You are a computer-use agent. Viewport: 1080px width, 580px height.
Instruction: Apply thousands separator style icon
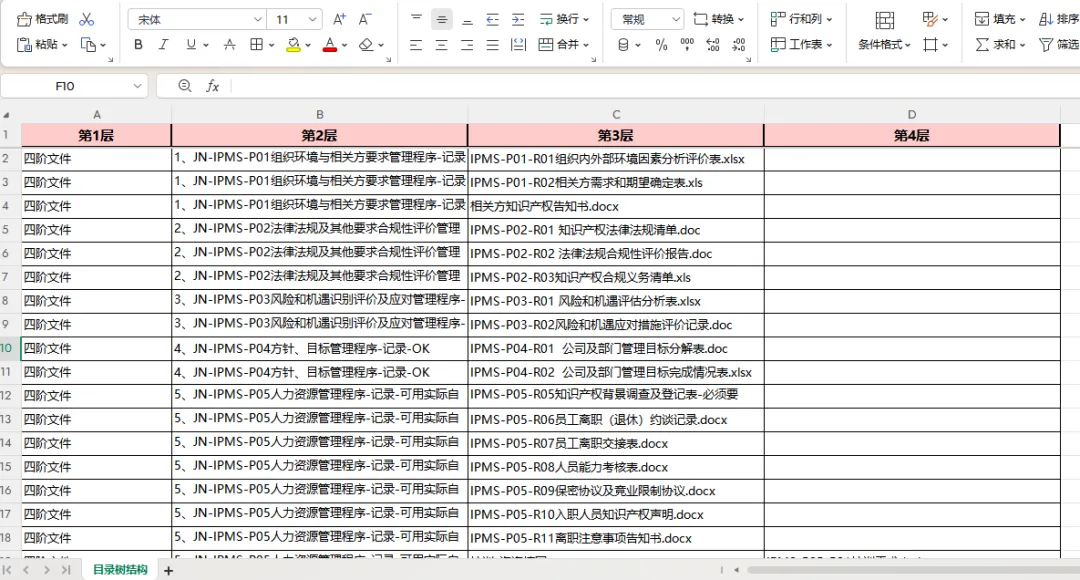[x=687, y=45]
